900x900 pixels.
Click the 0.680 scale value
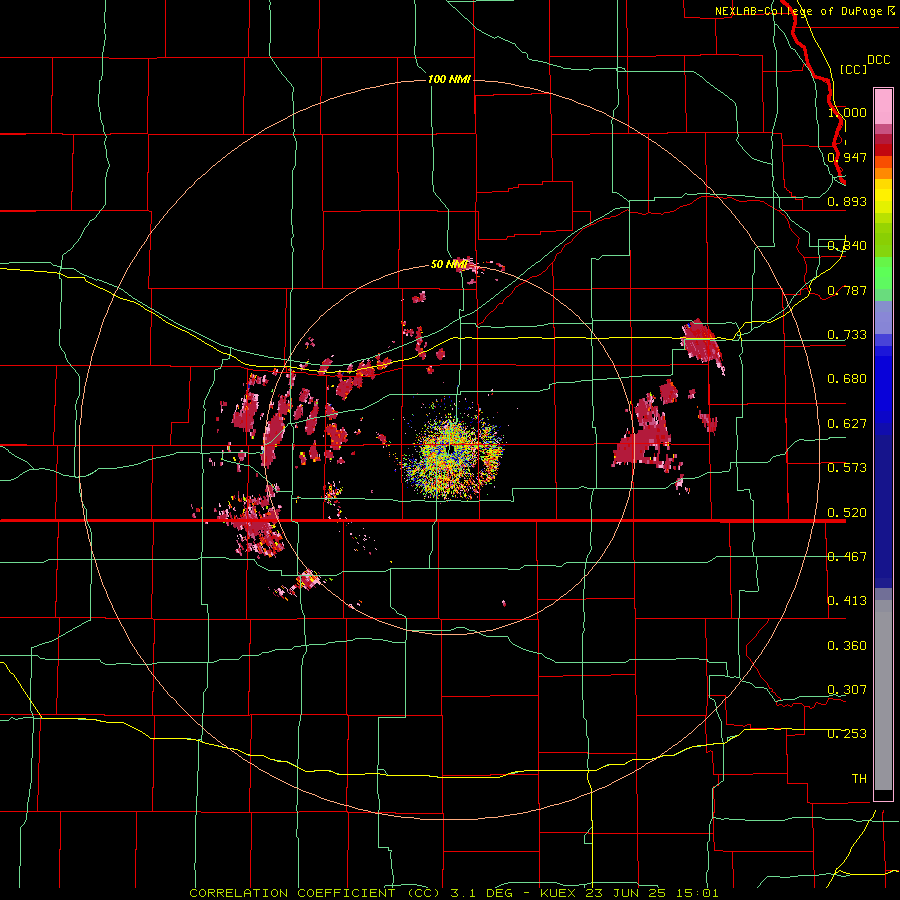coord(847,379)
